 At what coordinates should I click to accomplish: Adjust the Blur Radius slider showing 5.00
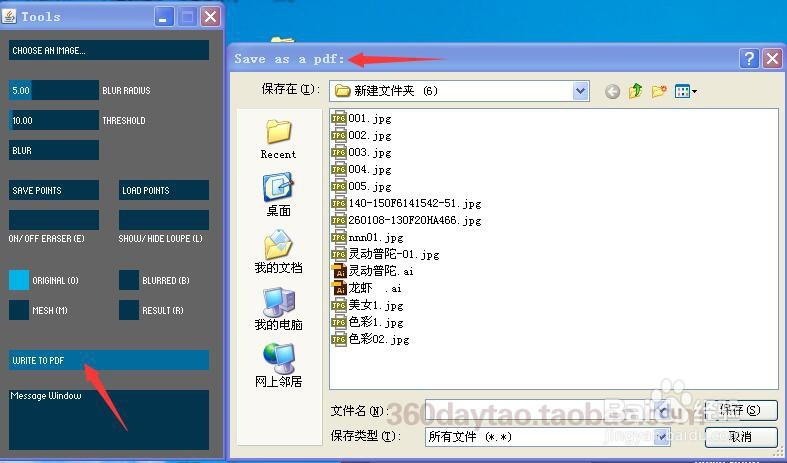(x=54, y=90)
